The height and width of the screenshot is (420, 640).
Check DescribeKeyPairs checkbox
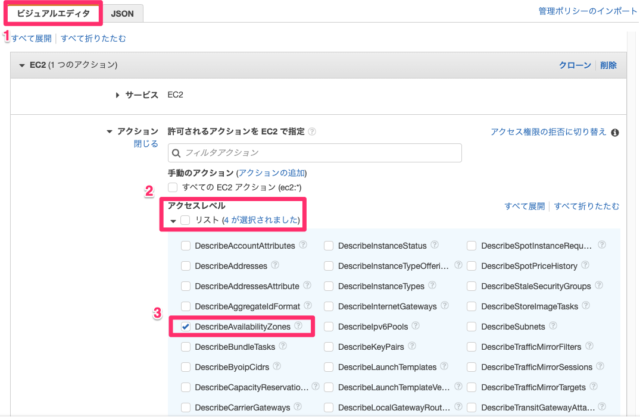pos(329,347)
